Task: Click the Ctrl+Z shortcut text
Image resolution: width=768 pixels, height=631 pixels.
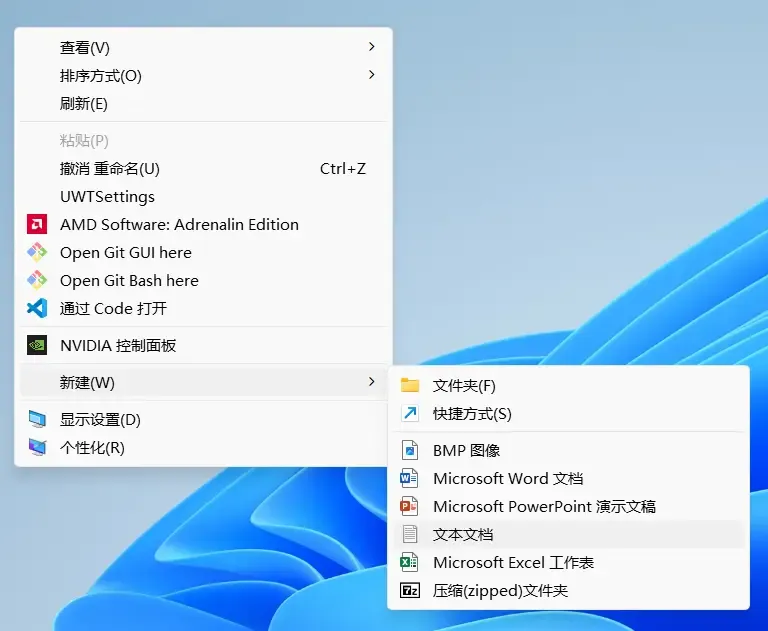Action: [x=343, y=169]
